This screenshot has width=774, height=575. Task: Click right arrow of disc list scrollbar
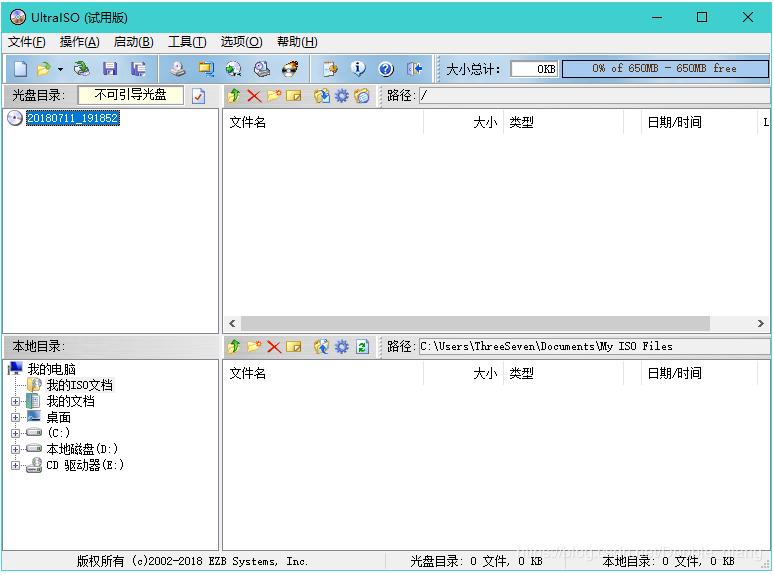pyautogui.click(x=761, y=323)
